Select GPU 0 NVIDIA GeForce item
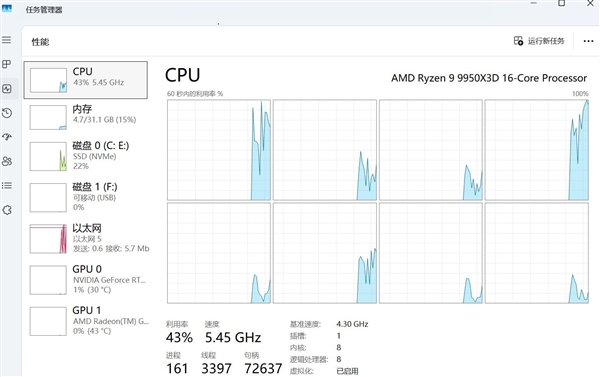 pos(86,280)
